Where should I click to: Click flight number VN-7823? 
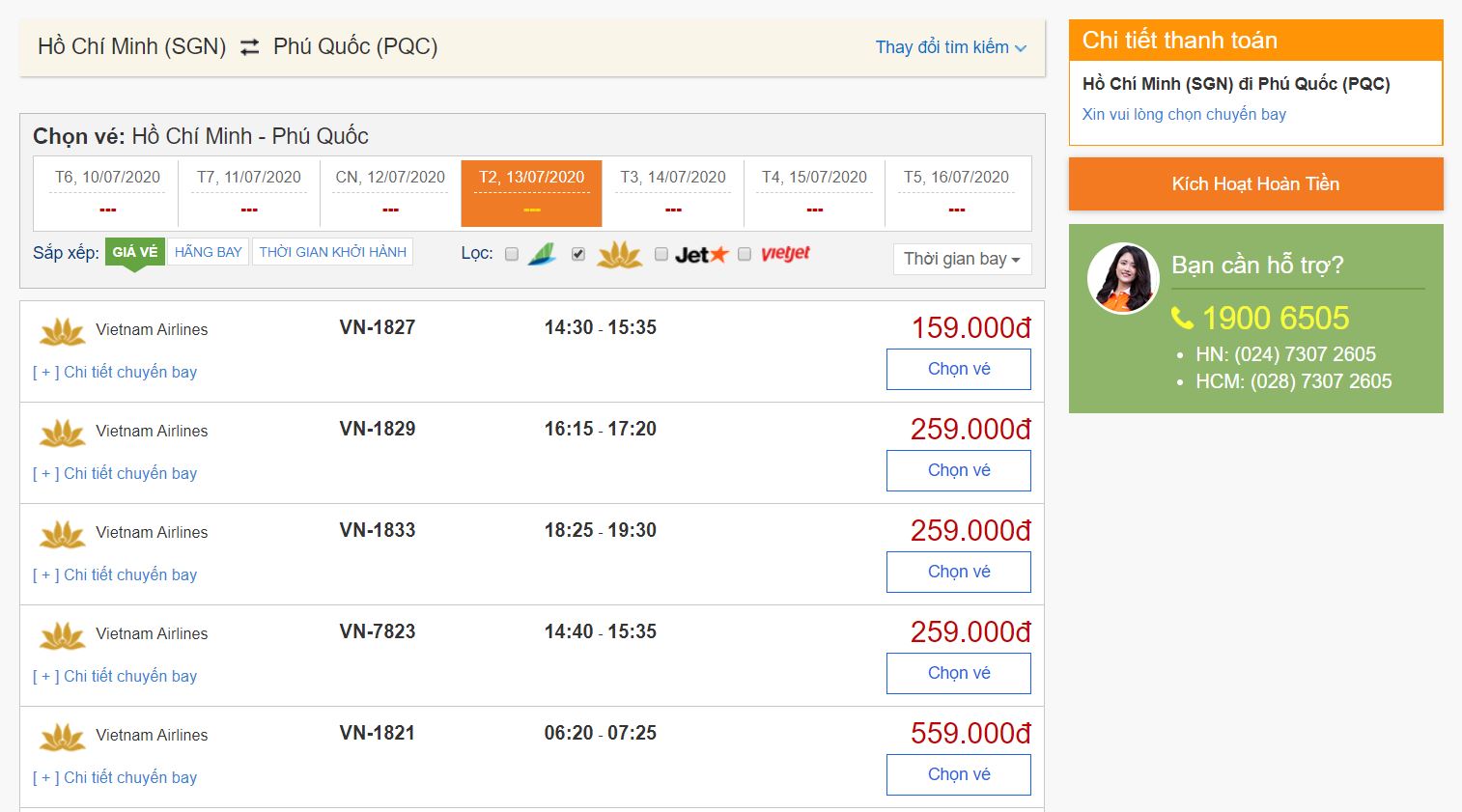(378, 631)
